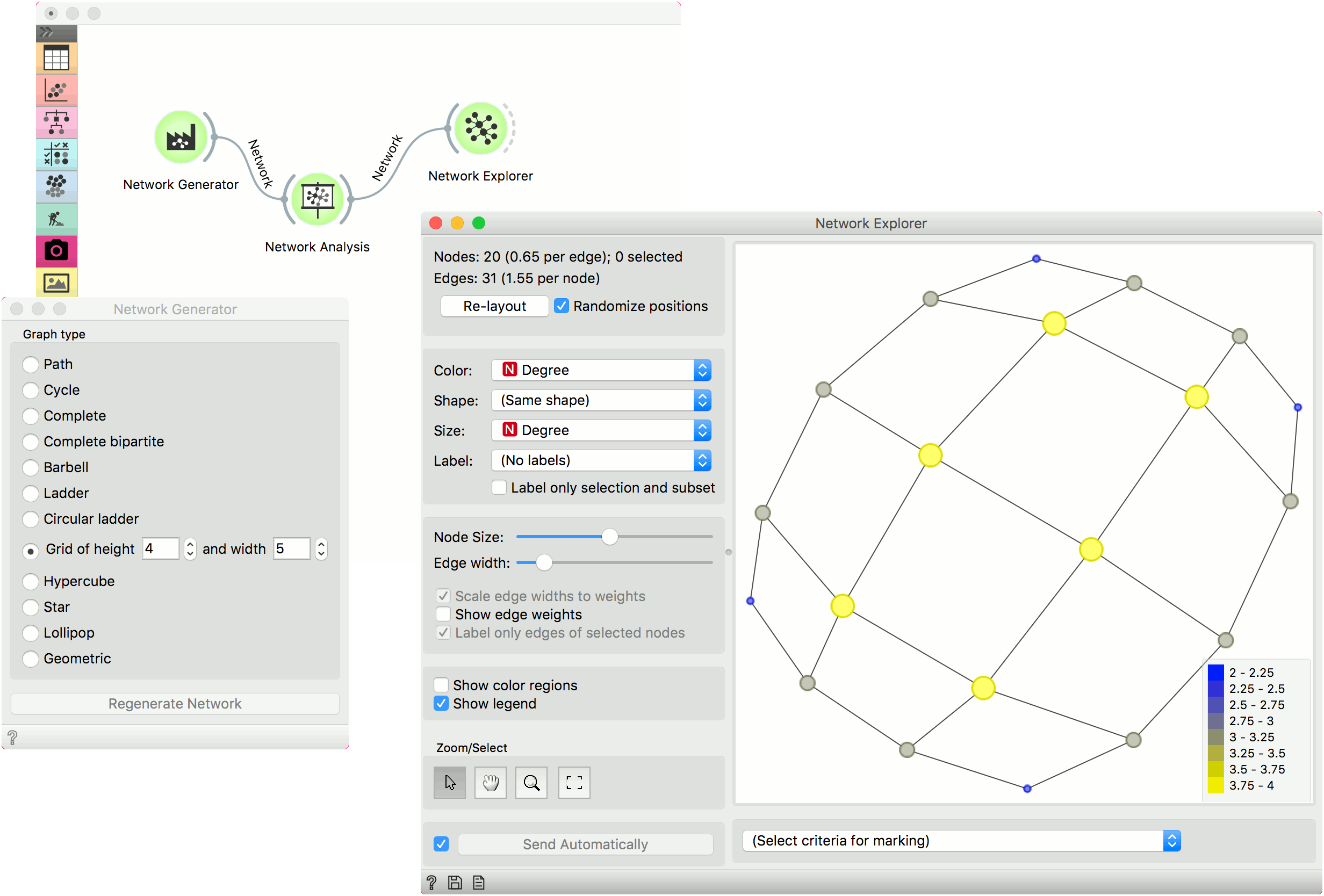
Task: Select the Hypercube graph type
Action: click(31, 582)
